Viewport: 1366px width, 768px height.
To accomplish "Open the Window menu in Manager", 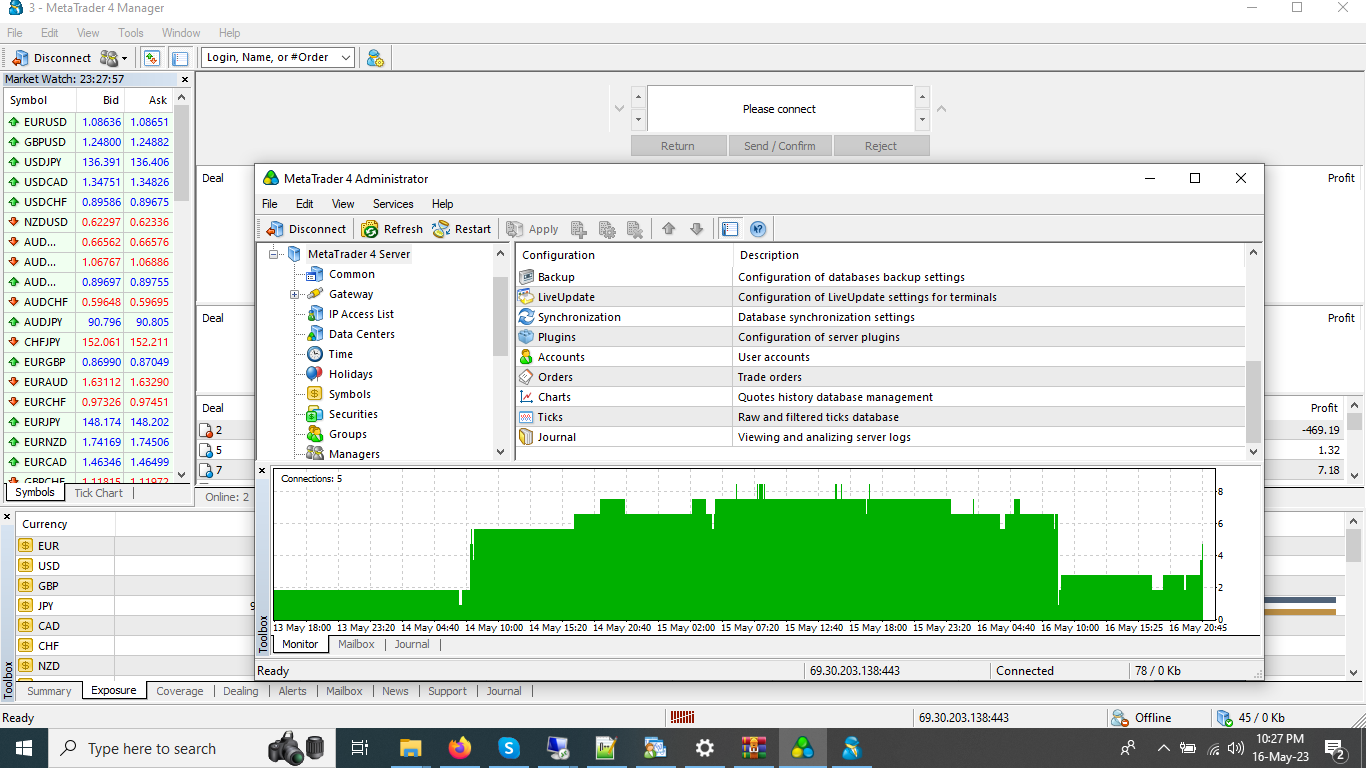I will click(181, 33).
